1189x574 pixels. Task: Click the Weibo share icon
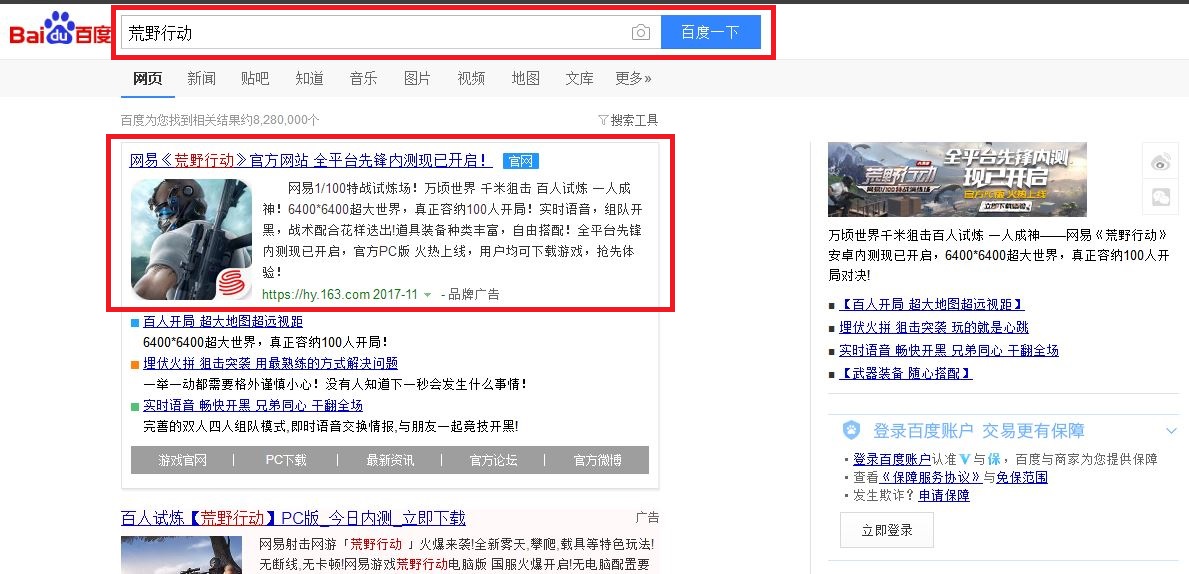coord(1160,161)
